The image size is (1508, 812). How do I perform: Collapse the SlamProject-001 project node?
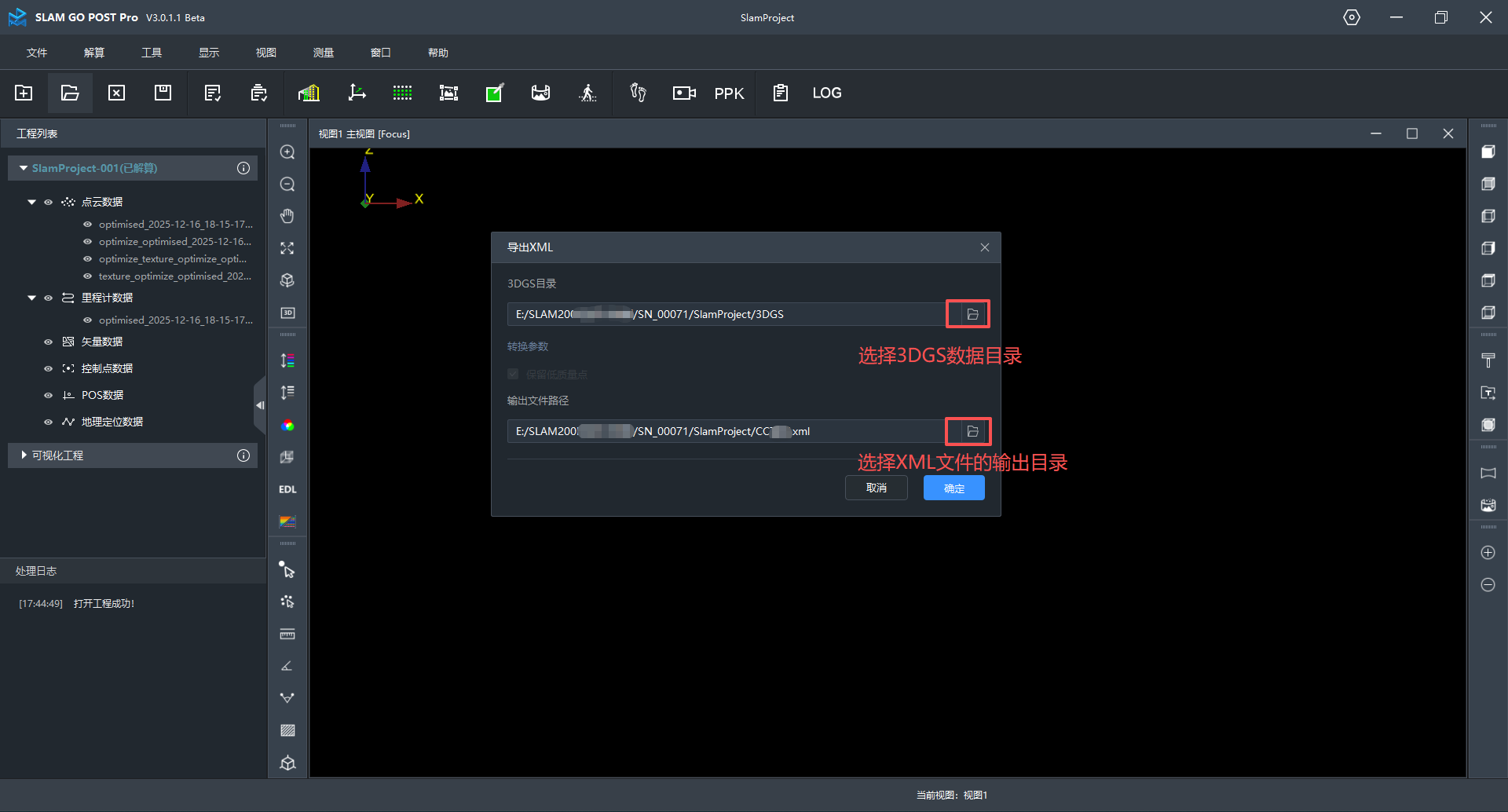pos(24,168)
